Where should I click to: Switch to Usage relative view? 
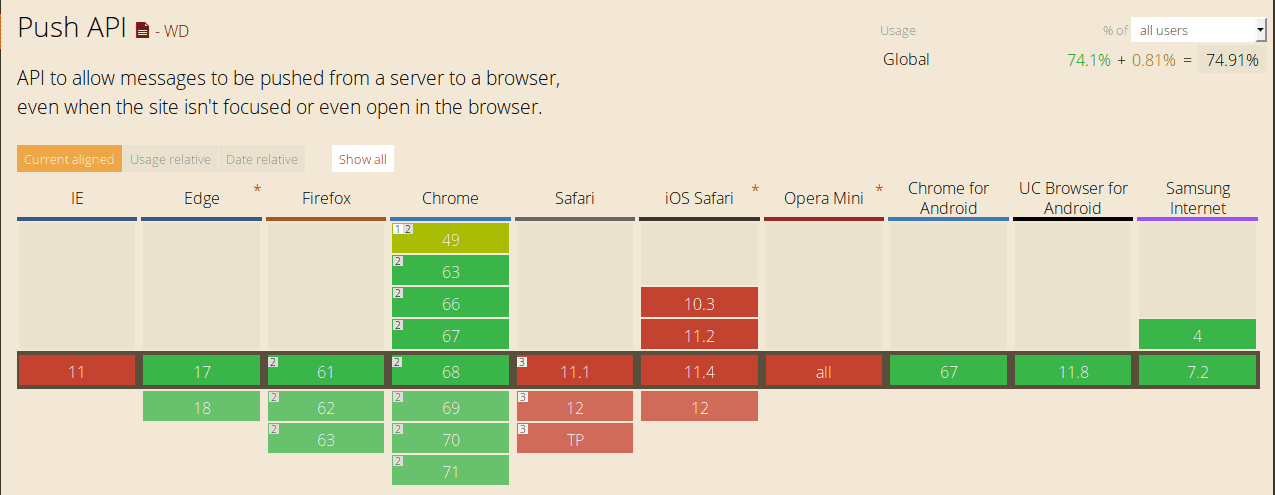(170, 159)
